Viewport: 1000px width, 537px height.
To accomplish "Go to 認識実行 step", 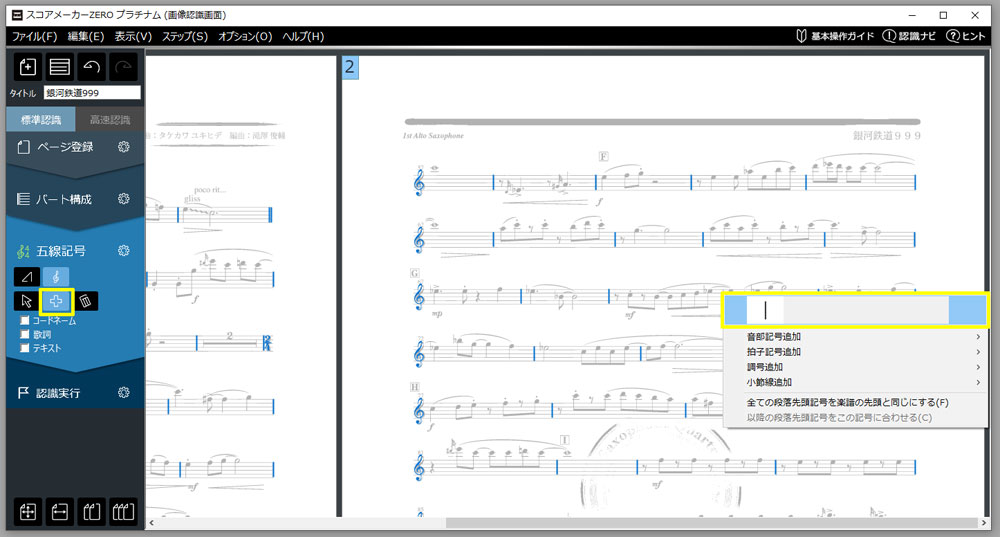I will click(57, 393).
